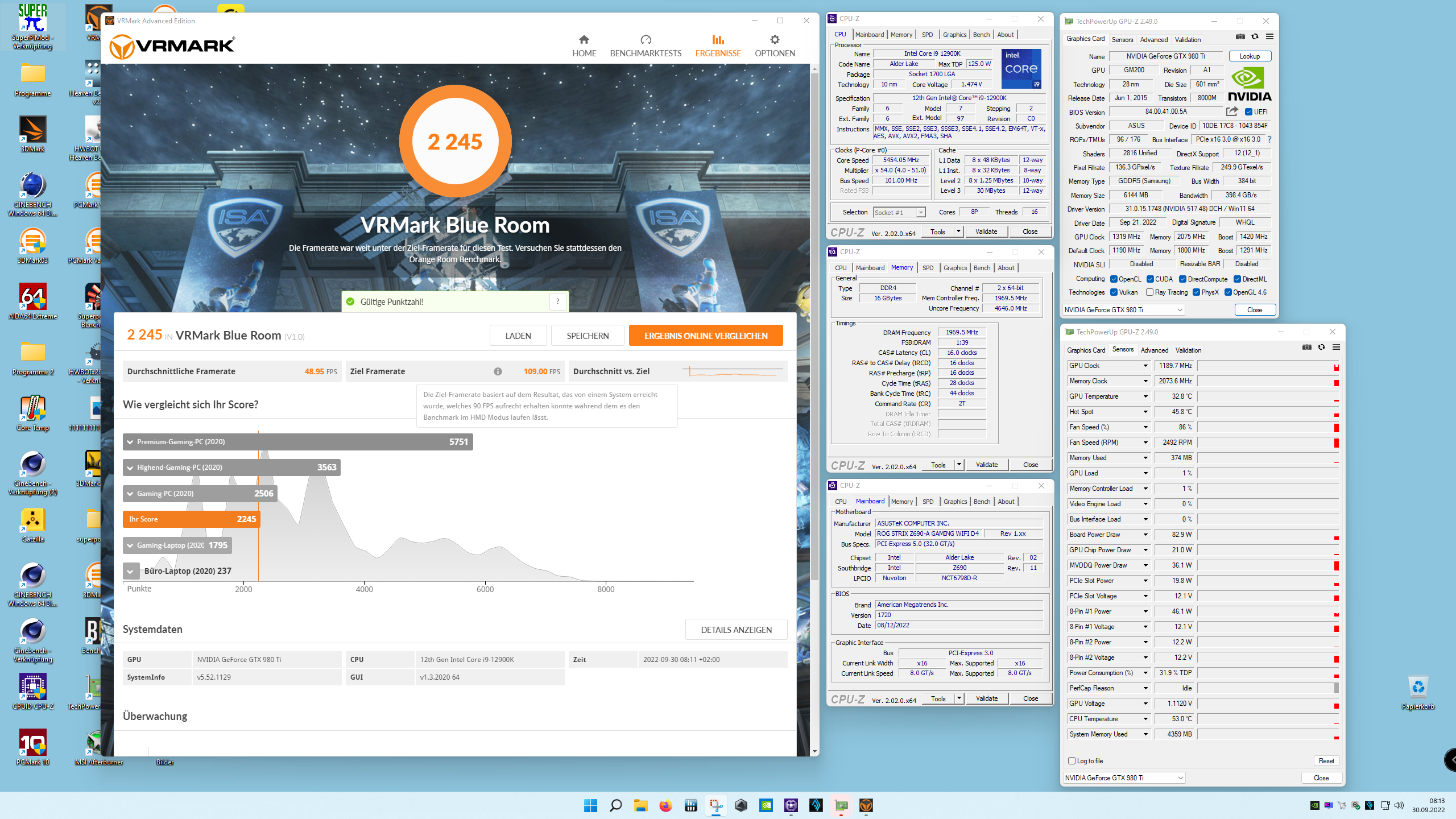Click Validate in CPU-Z Memory window
This screenshot has height=819, width=1456.
pos(987,465)
